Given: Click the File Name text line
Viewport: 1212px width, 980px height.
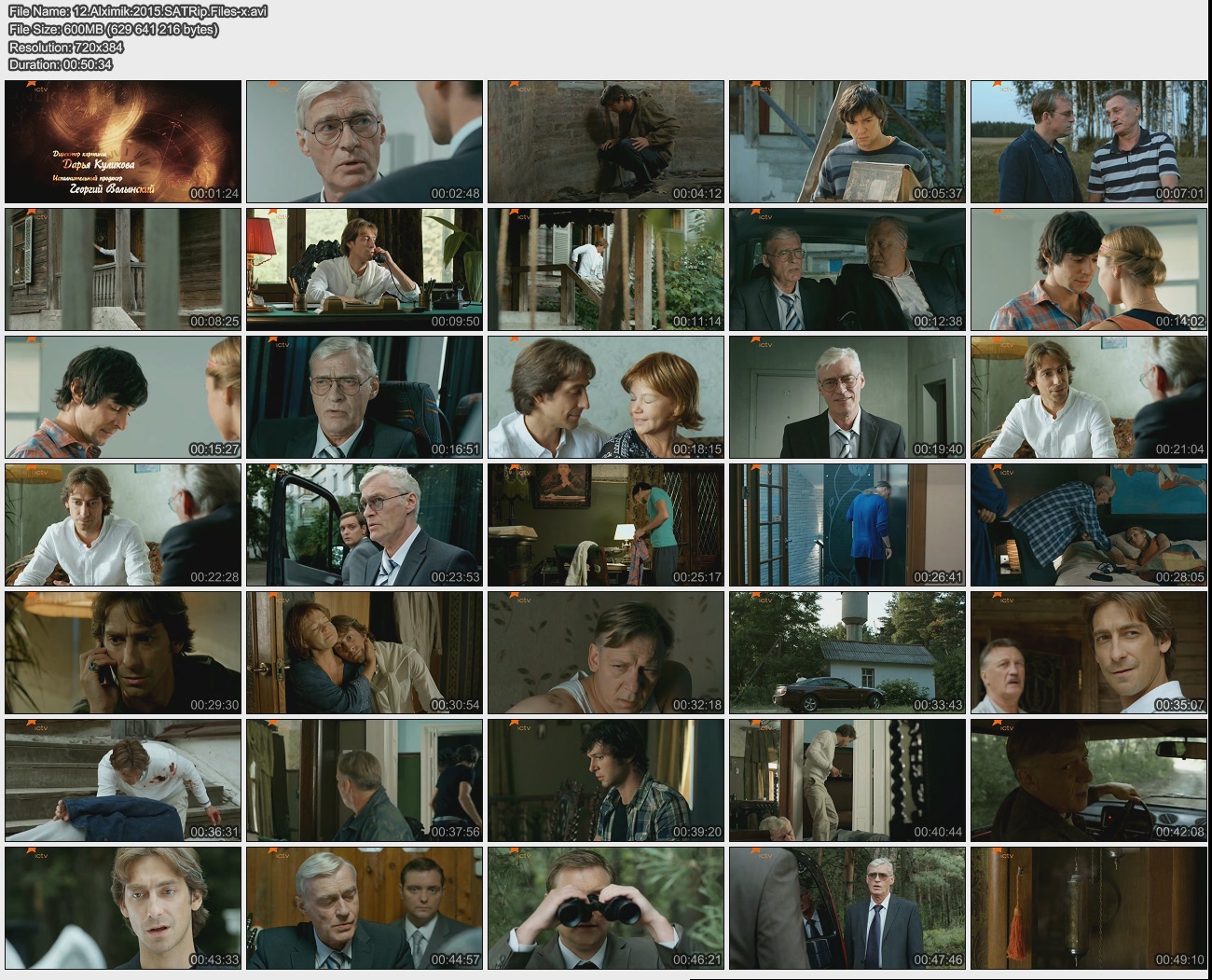Looking at the screenshot, I should pos(138,12).
